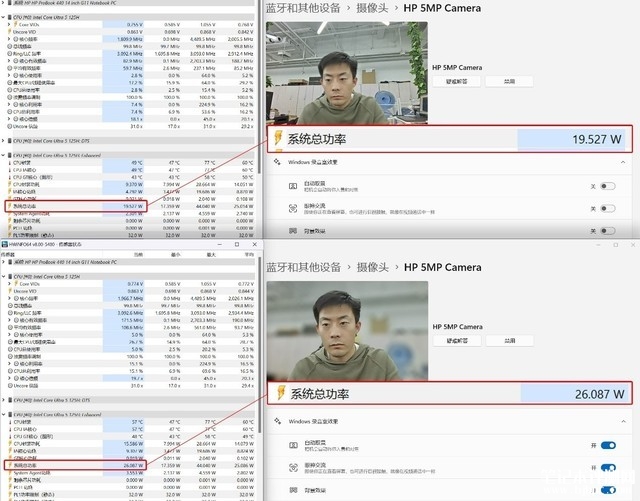The width and height of the screenshot is (640, 501).
Task: Click 禁用 button beside the blurred-background camera preview
Action: (509, 341)
